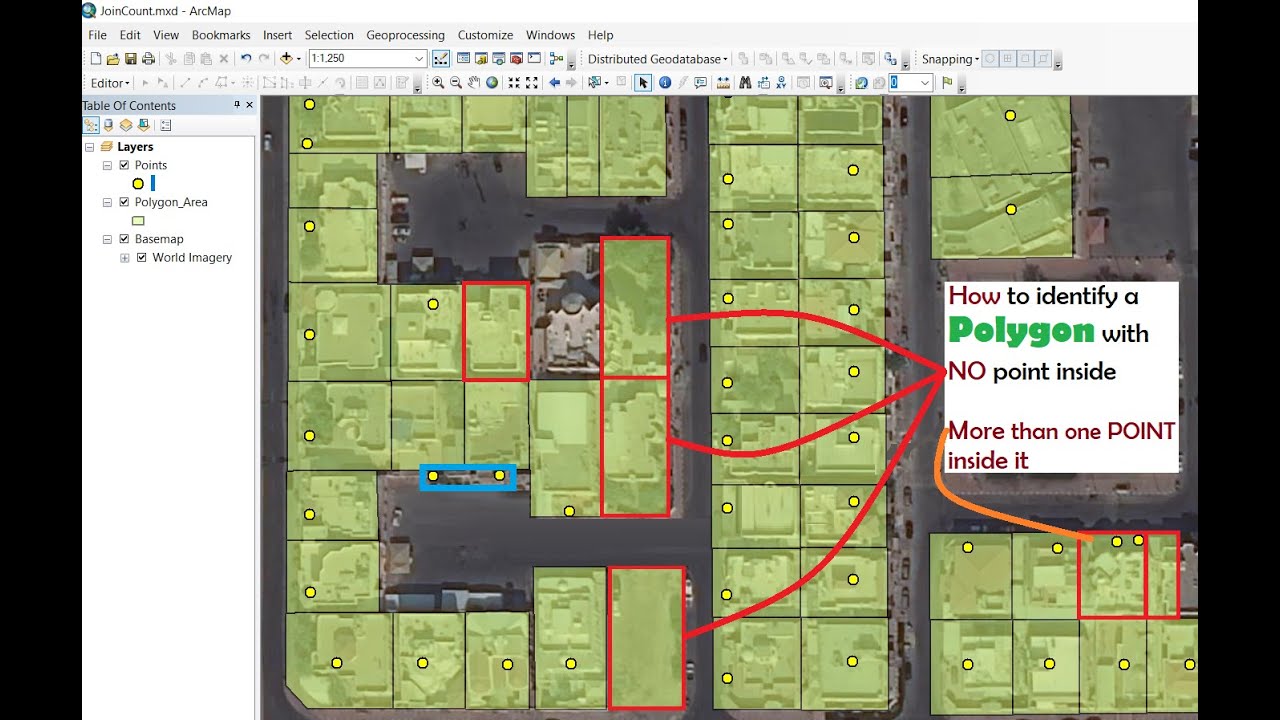Click the Print icon in the Standard toolbar
The width and height of the screenshot is (1280, 720).
click(x=148, y=59)
